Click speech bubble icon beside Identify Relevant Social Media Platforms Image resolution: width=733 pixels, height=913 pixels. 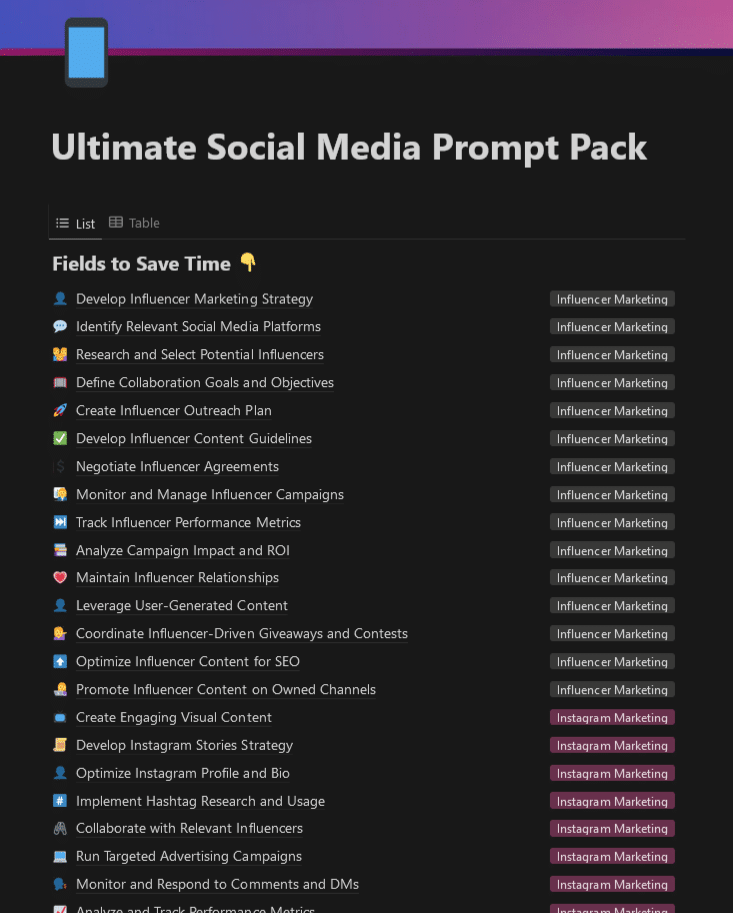(x=60, y=327)
